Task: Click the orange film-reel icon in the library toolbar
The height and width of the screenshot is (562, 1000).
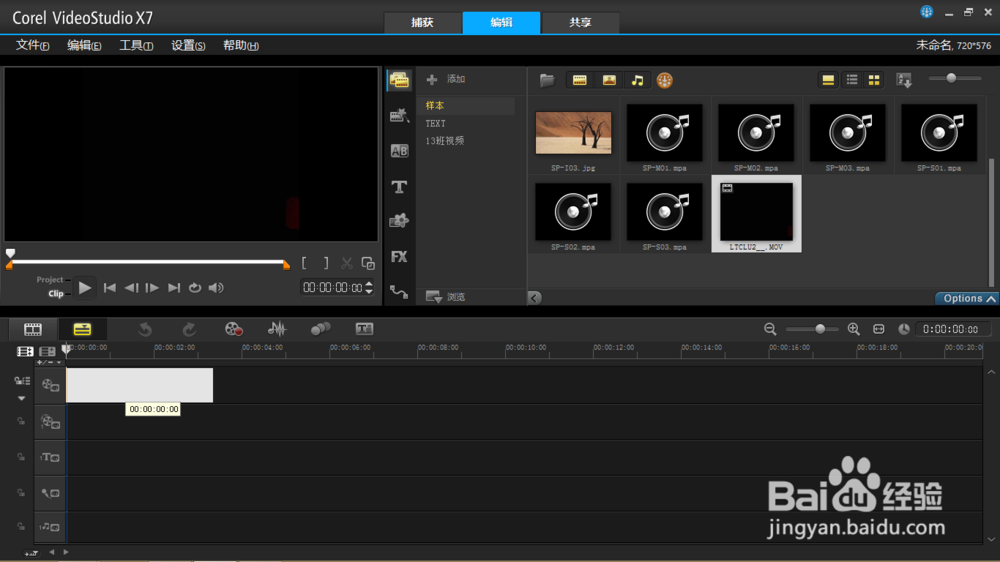Action: [665, 80]
